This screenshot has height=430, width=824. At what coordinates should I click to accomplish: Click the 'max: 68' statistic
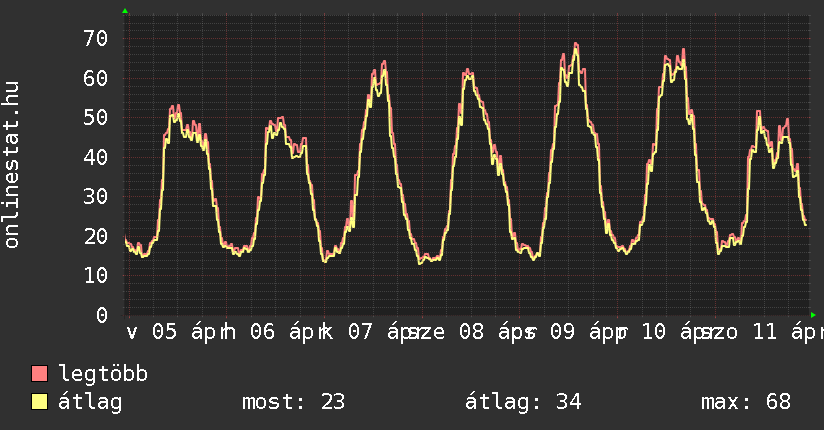click(745, 402)
